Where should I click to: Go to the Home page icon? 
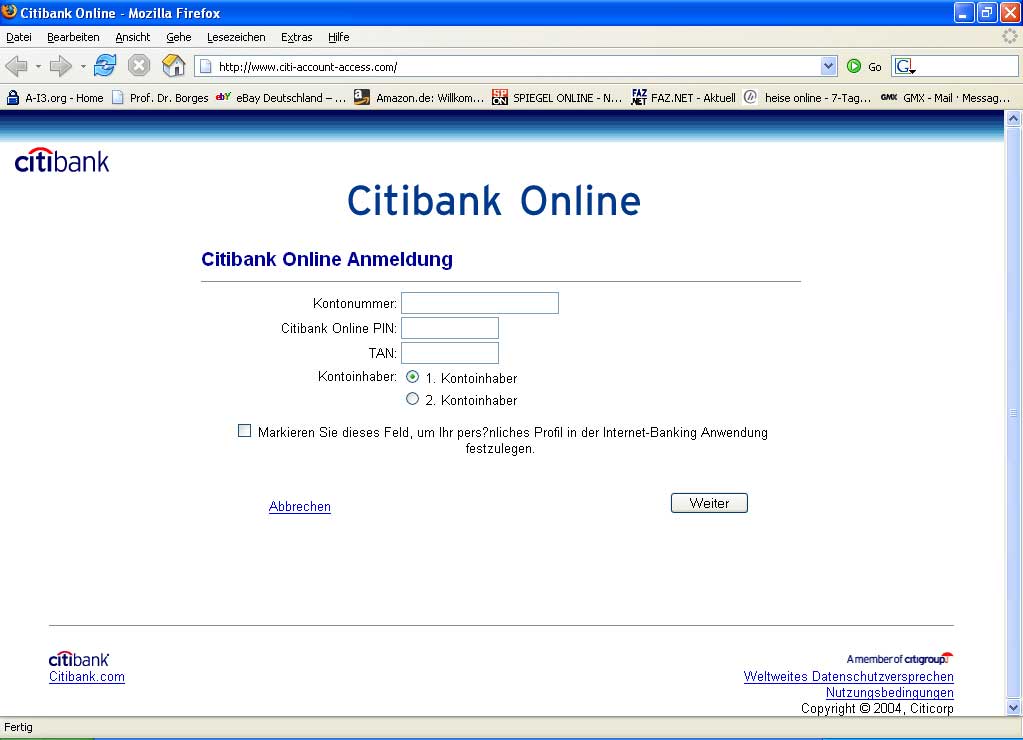pyautogui.click(x=174, y=65)
